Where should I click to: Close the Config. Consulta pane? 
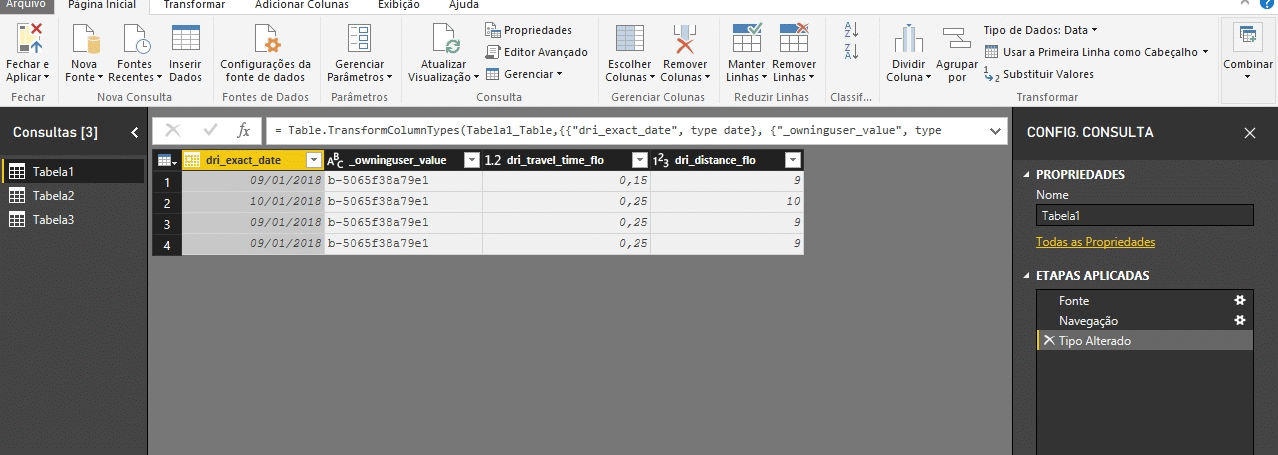[x=1250, y=132]
